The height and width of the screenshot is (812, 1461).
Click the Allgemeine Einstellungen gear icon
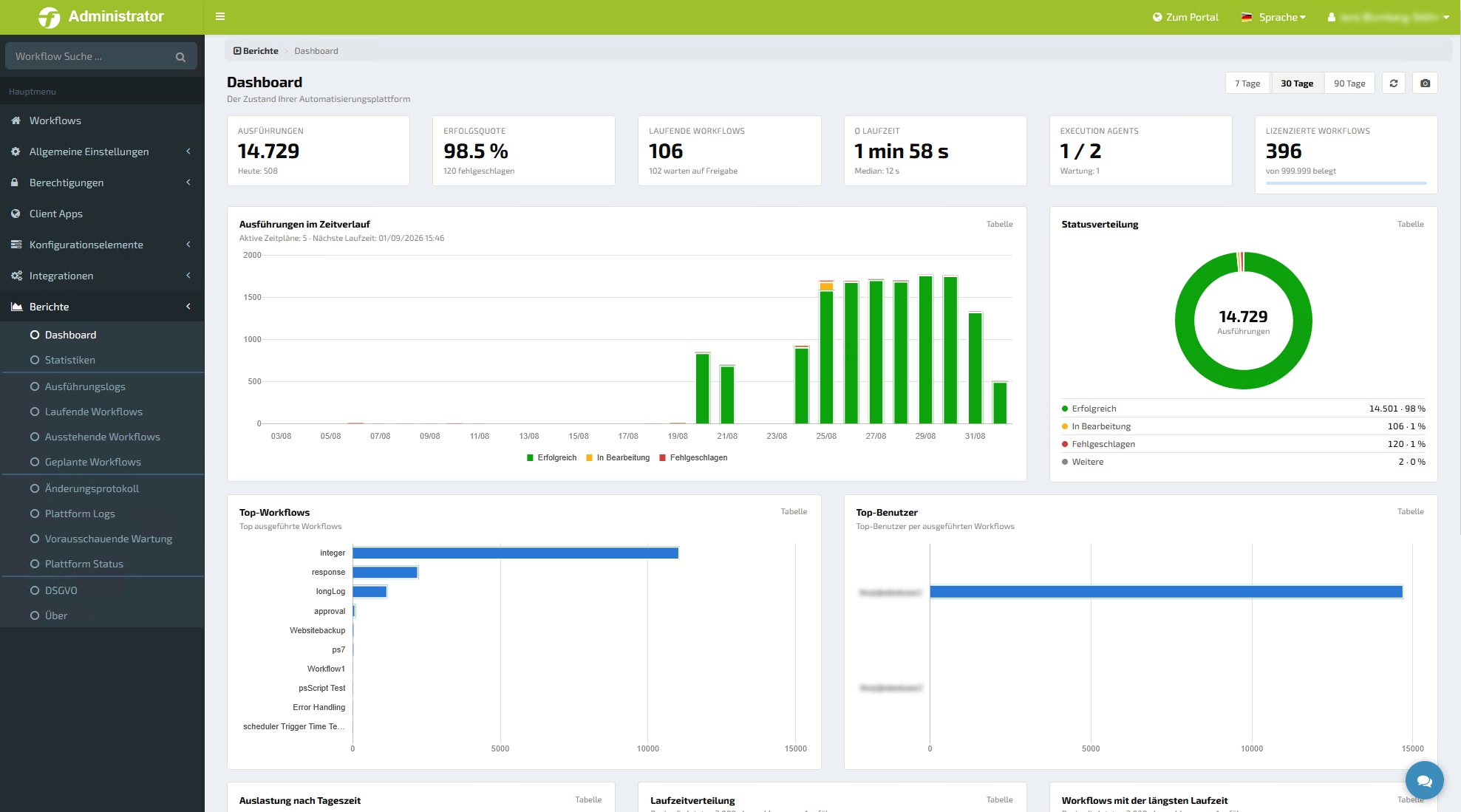pyautogui.click(x=16, y=151)
